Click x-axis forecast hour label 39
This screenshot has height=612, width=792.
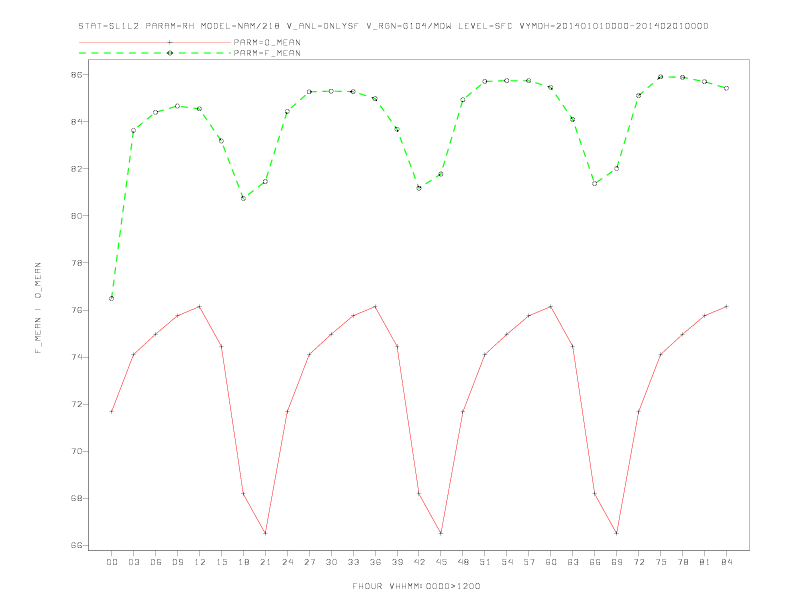[x=397, y=562]
